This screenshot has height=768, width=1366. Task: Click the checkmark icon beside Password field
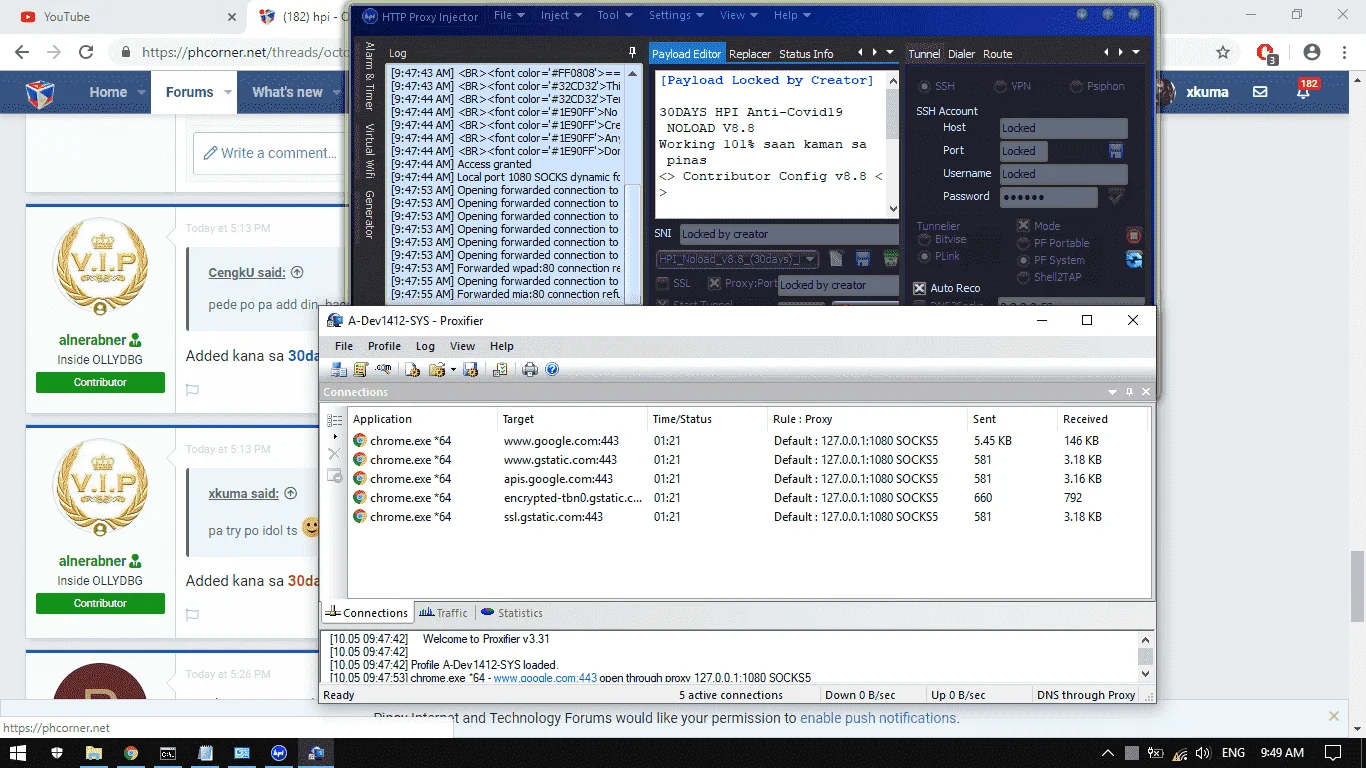point(1116,197)
